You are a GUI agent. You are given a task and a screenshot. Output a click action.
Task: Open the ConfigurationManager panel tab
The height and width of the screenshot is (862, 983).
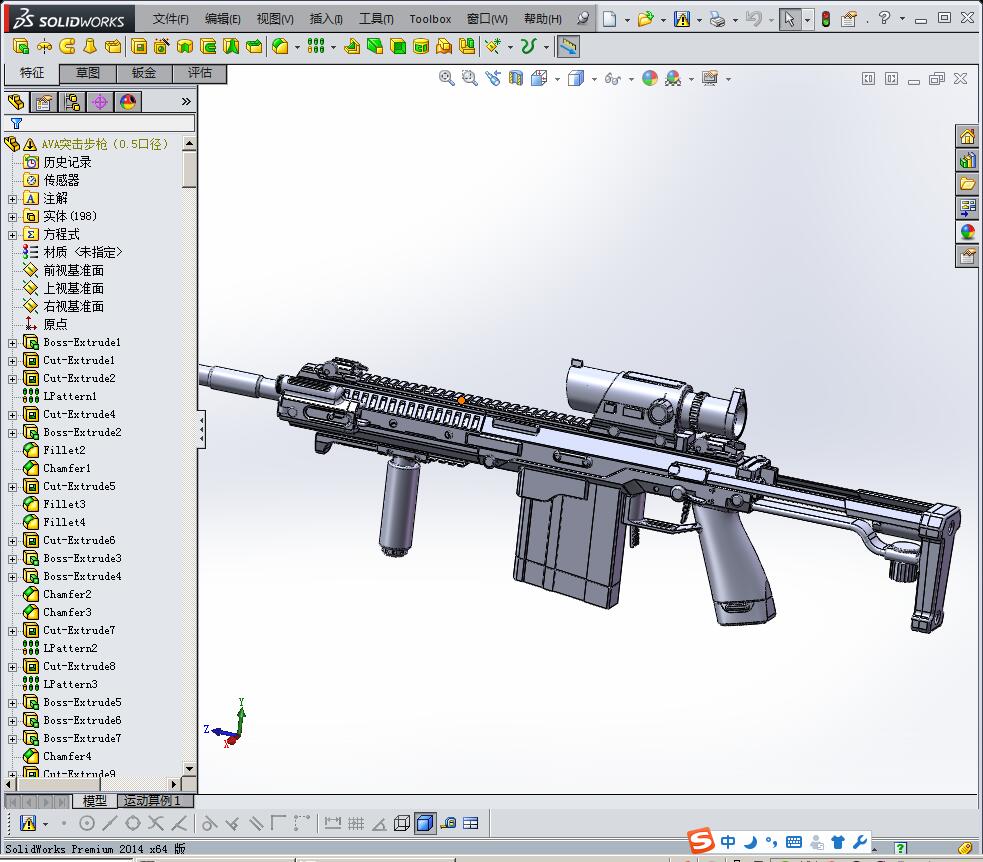tap(71, 102)
